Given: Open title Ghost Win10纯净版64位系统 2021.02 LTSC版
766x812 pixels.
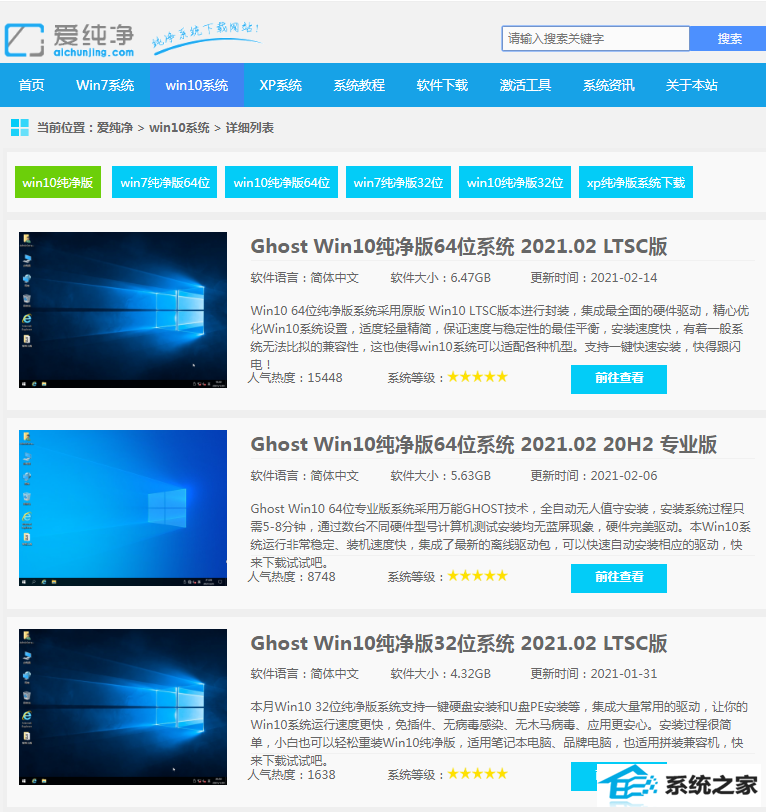Looking at the screenshot, I should pyautogui.click(x=459, y=246).
